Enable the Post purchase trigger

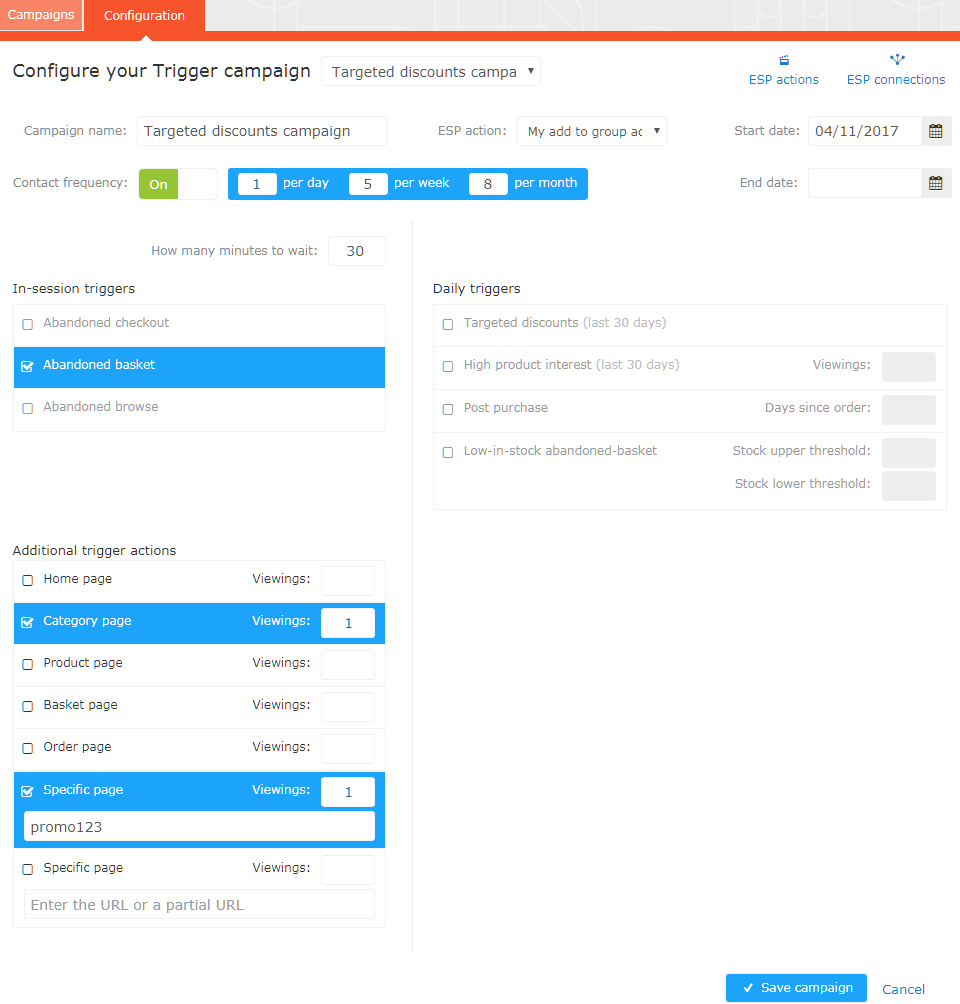coord(447,408)
